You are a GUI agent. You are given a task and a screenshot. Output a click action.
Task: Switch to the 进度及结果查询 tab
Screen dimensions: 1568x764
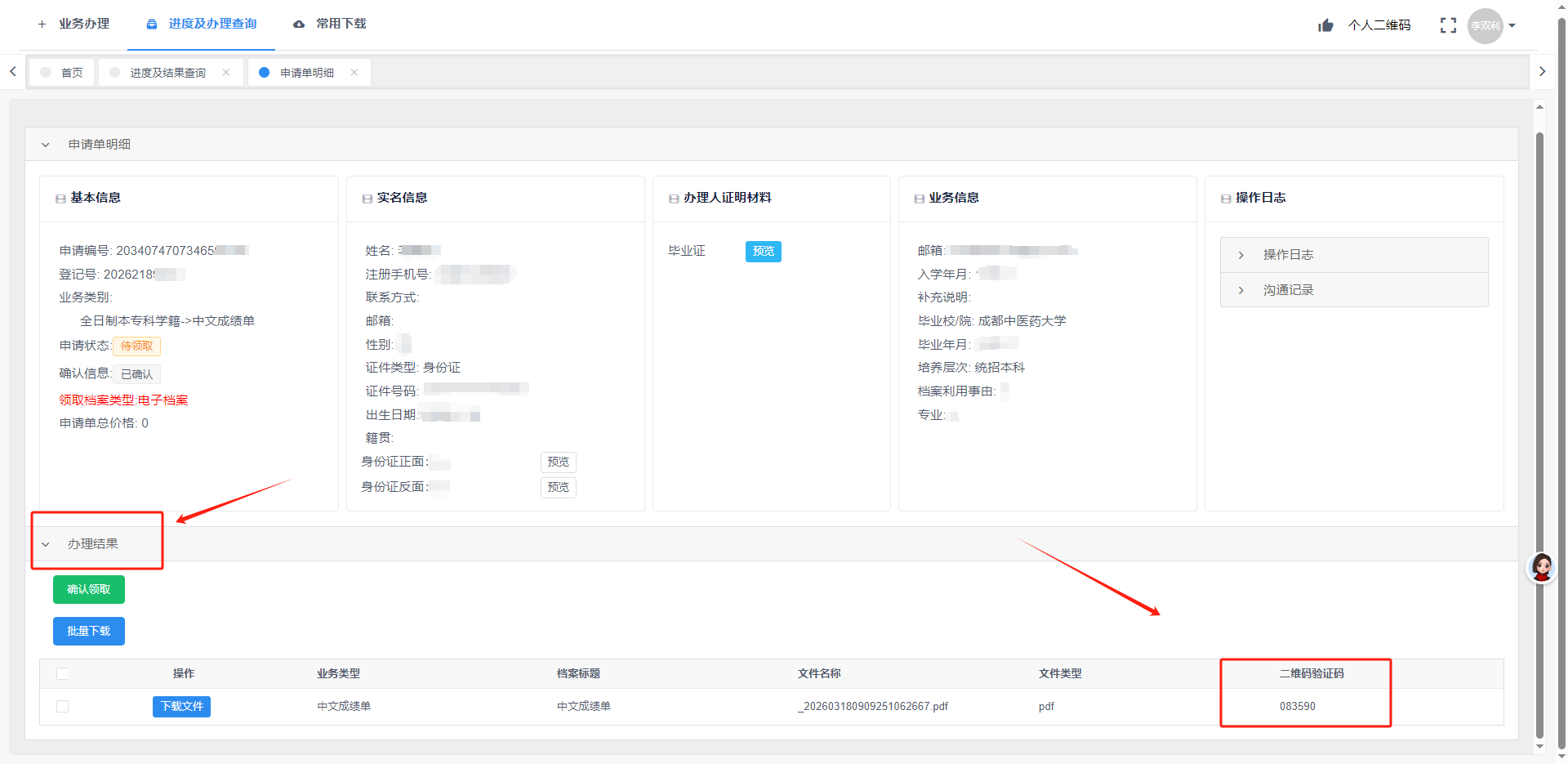tap(167, 73)
